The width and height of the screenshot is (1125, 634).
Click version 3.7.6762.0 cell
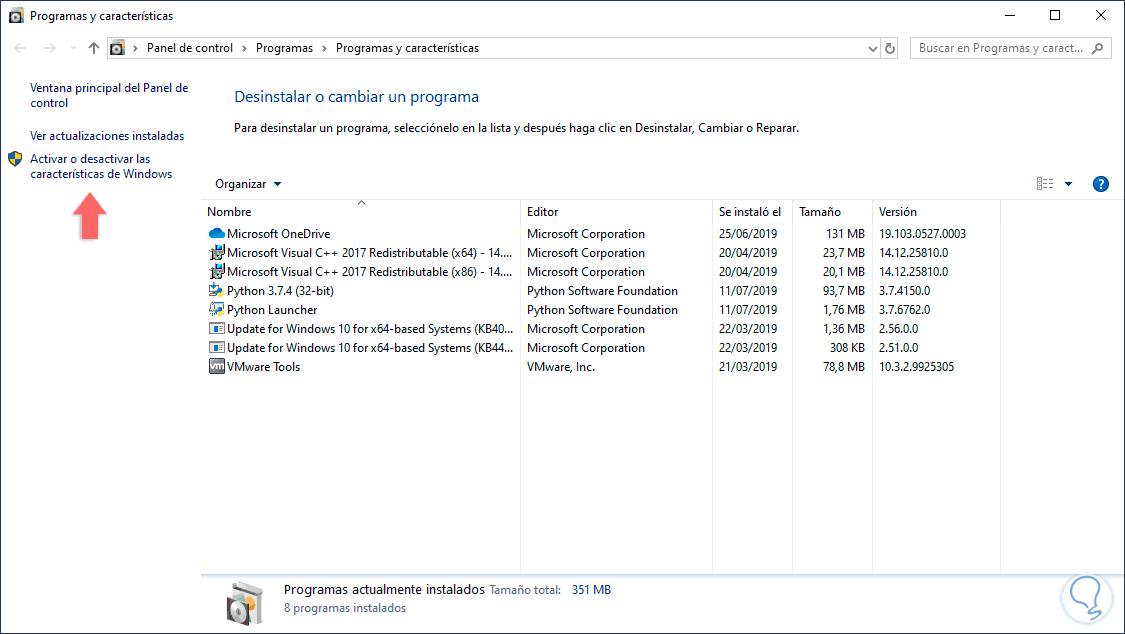[x=904, y=310]
